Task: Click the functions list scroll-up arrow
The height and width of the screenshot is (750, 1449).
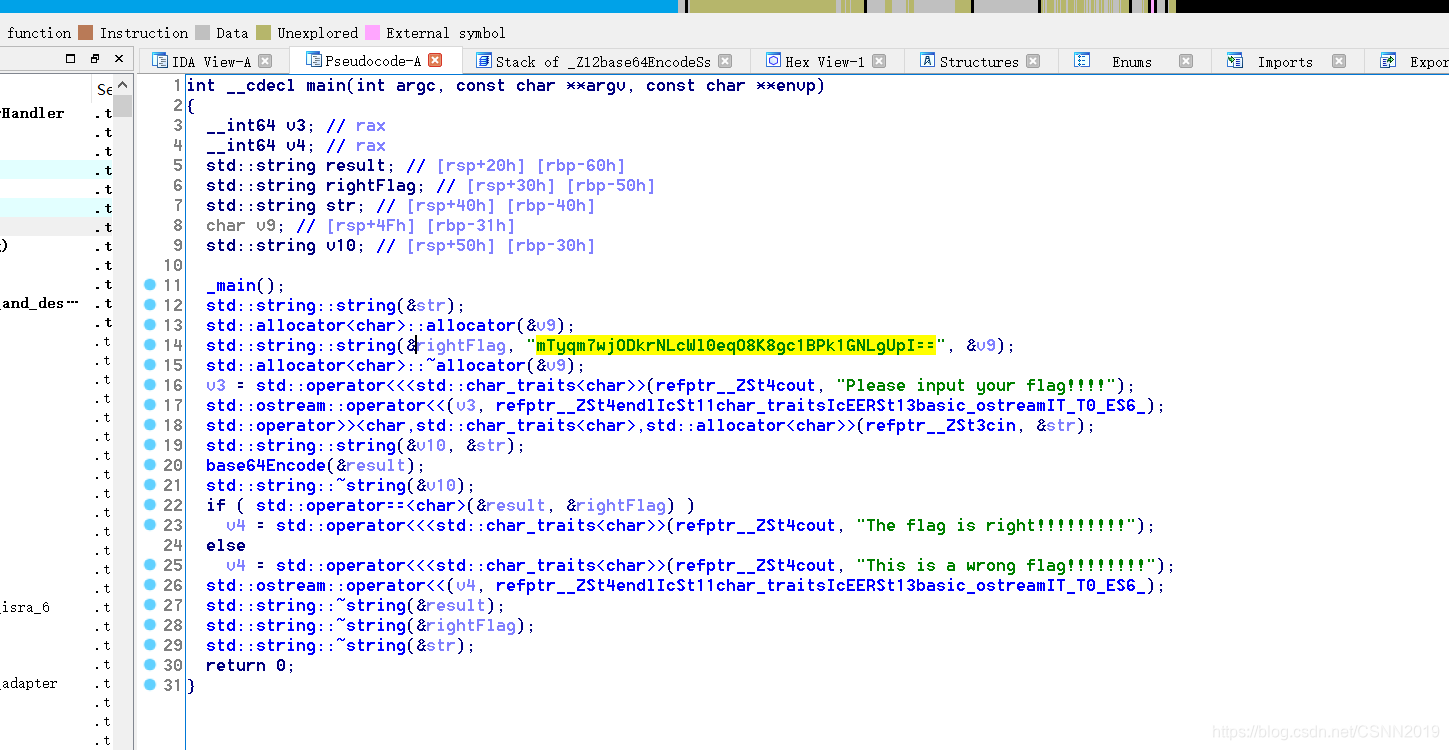Action: [x=122, y=85]
